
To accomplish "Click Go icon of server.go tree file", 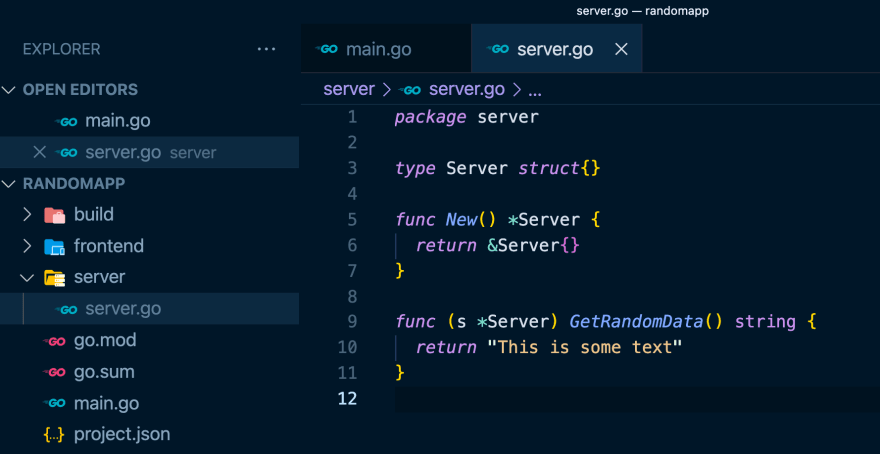I will click(66, 310).
